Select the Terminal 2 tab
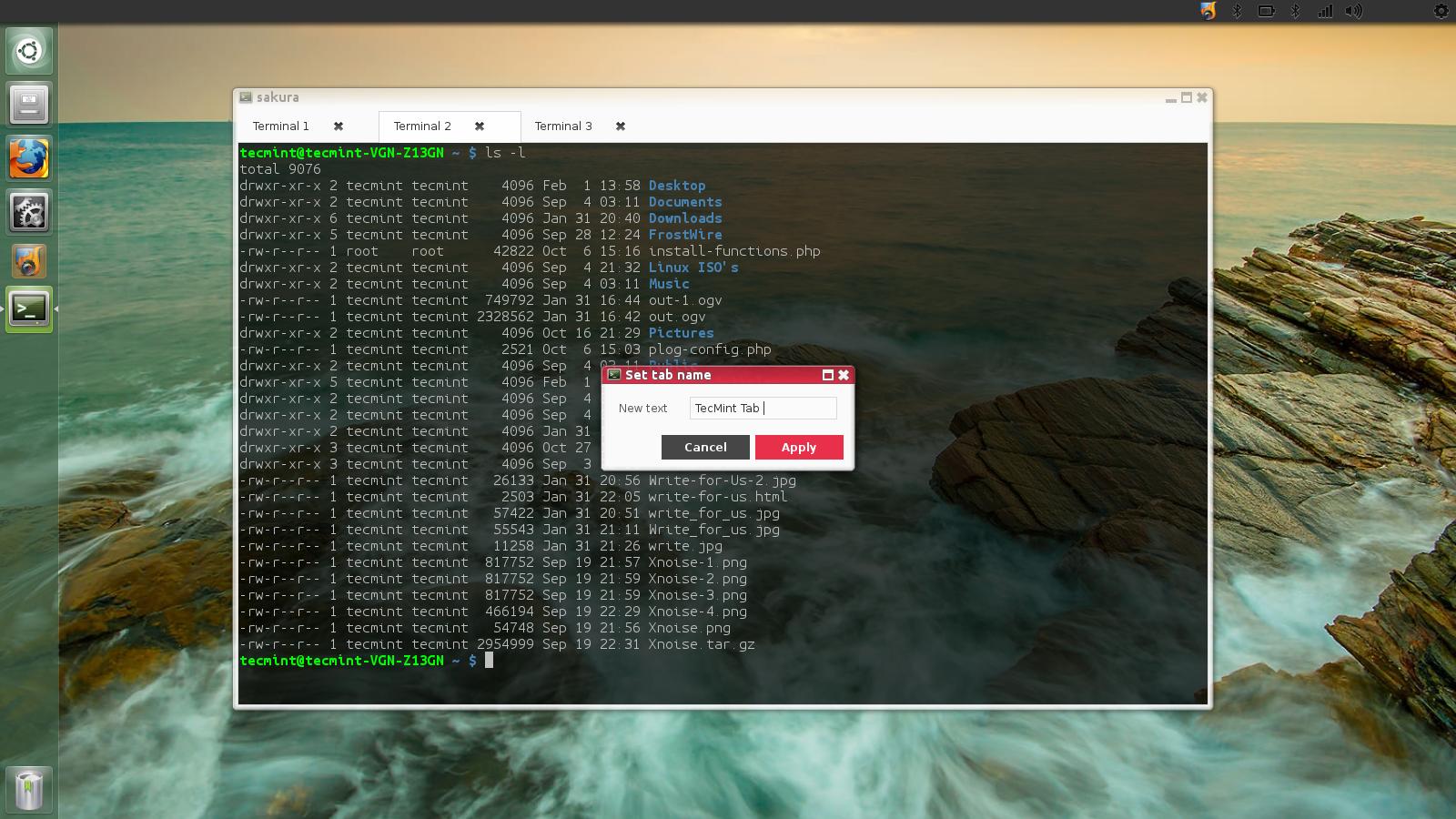 pos(421,126)
